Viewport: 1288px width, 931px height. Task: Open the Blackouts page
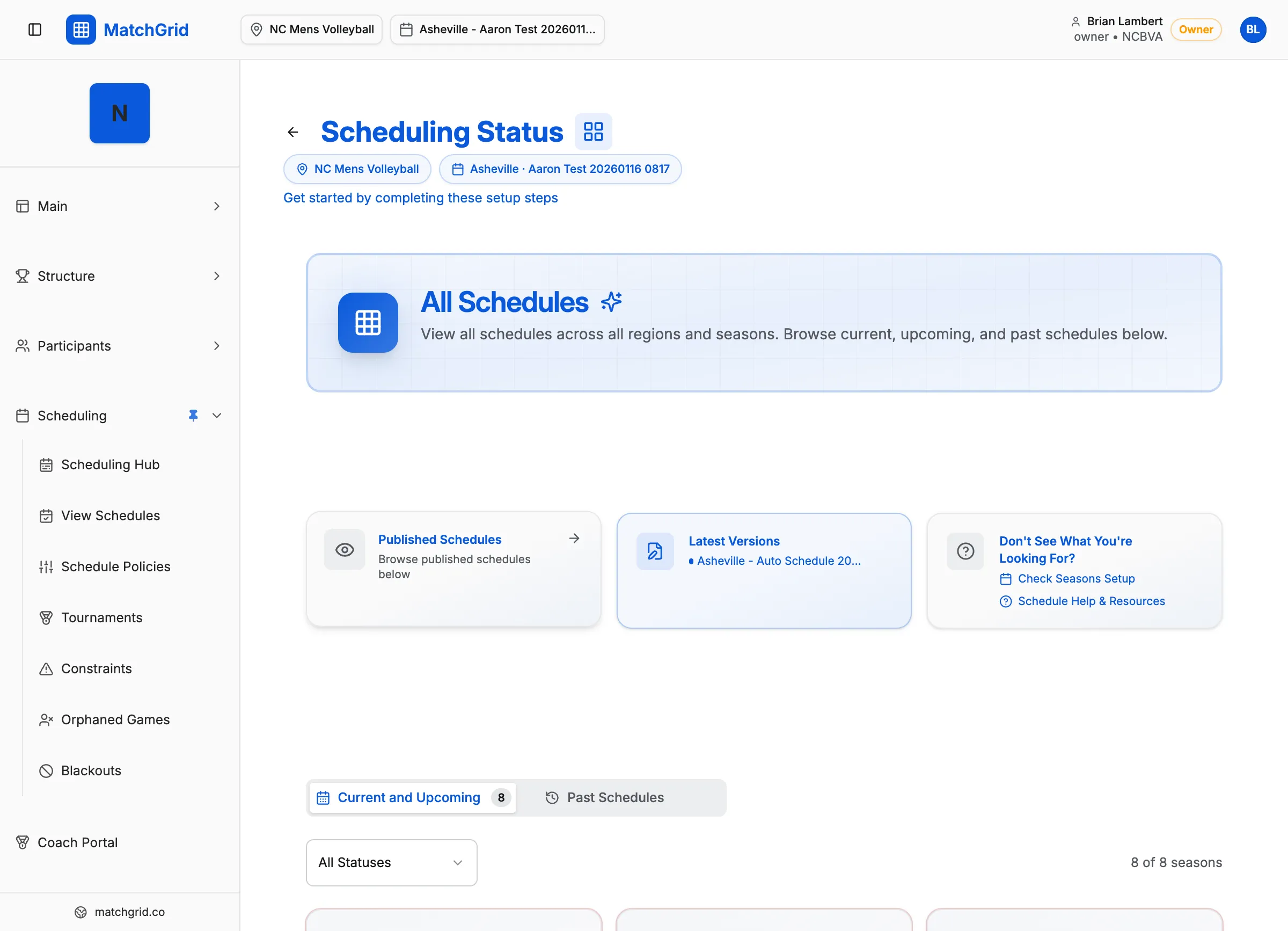coord(91,770)
